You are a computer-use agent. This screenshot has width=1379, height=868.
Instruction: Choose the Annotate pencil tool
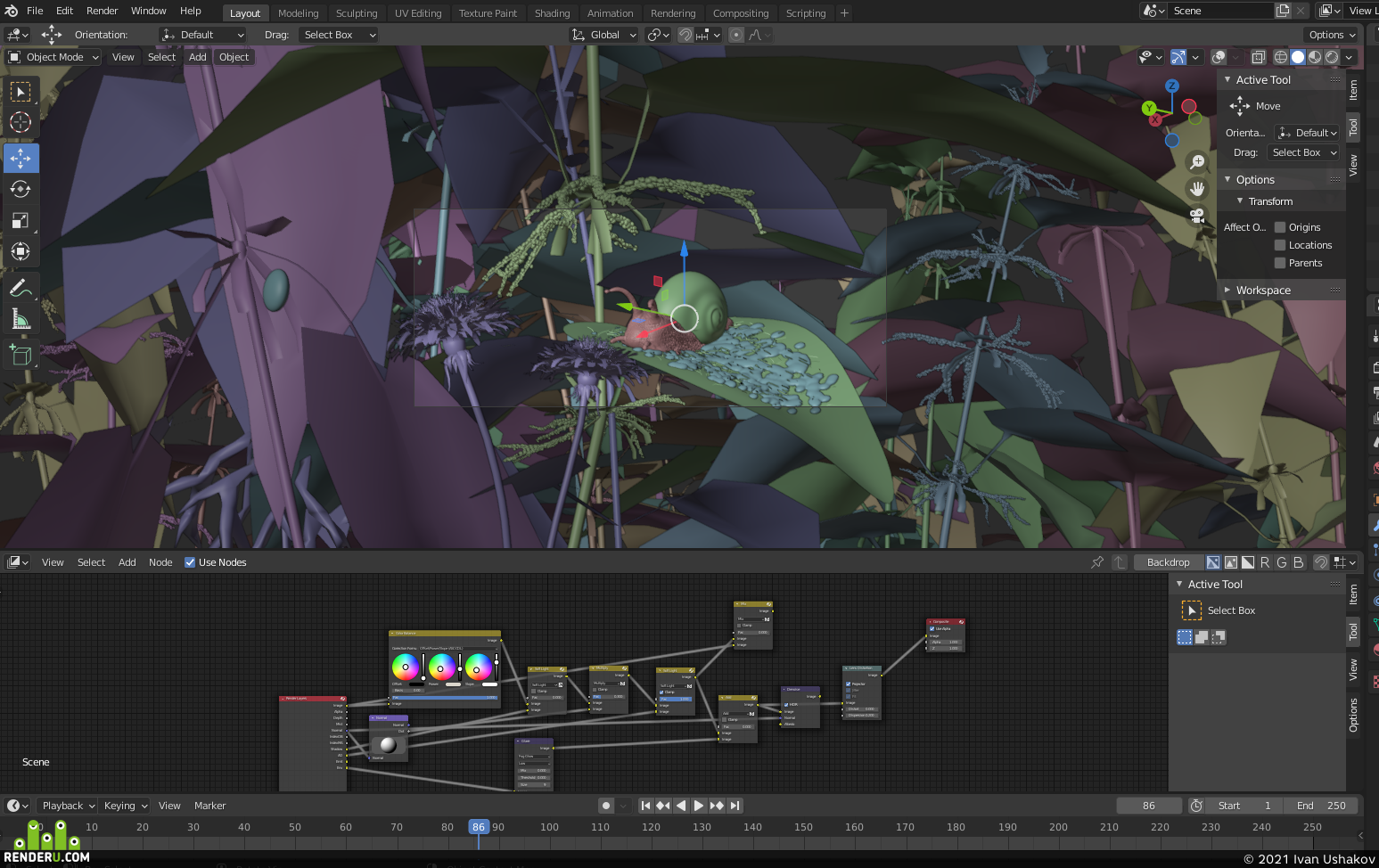[x=21, y=288]
